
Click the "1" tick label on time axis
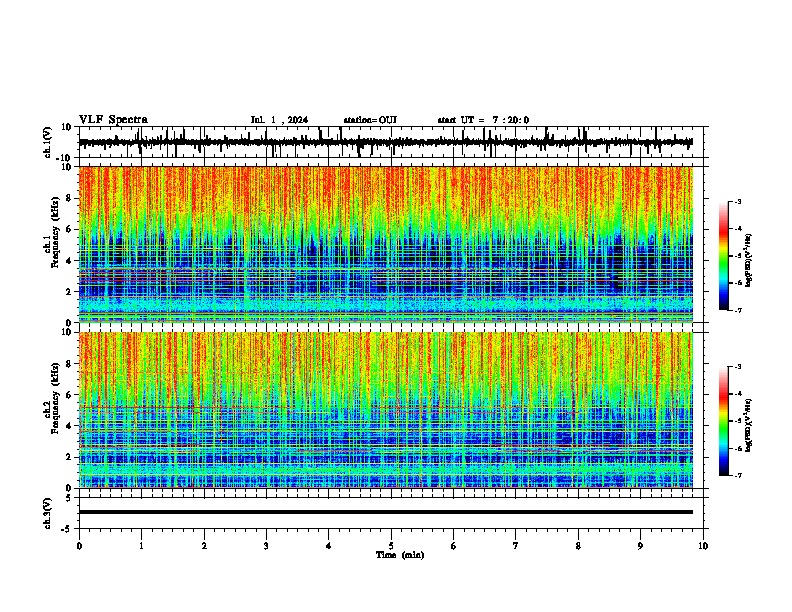tap(142, 546)
